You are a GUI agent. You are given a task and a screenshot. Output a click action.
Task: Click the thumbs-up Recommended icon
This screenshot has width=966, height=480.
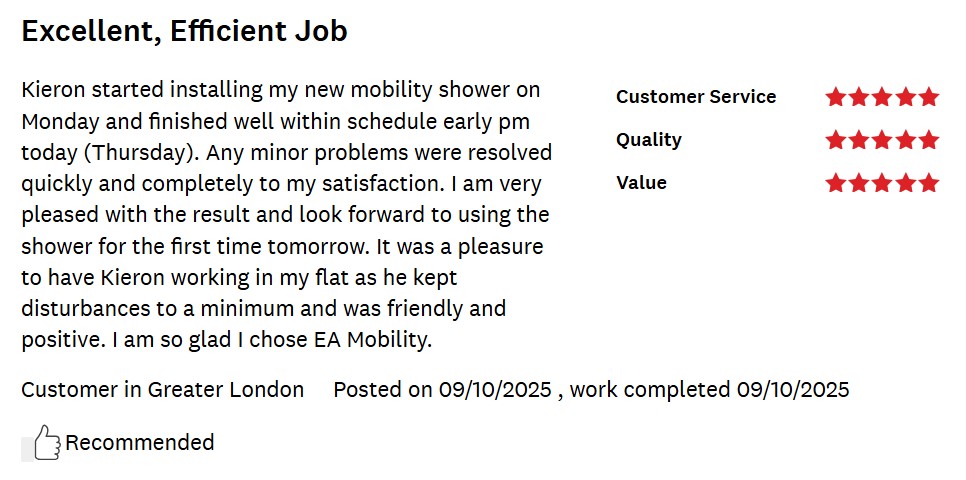point(46,443)
